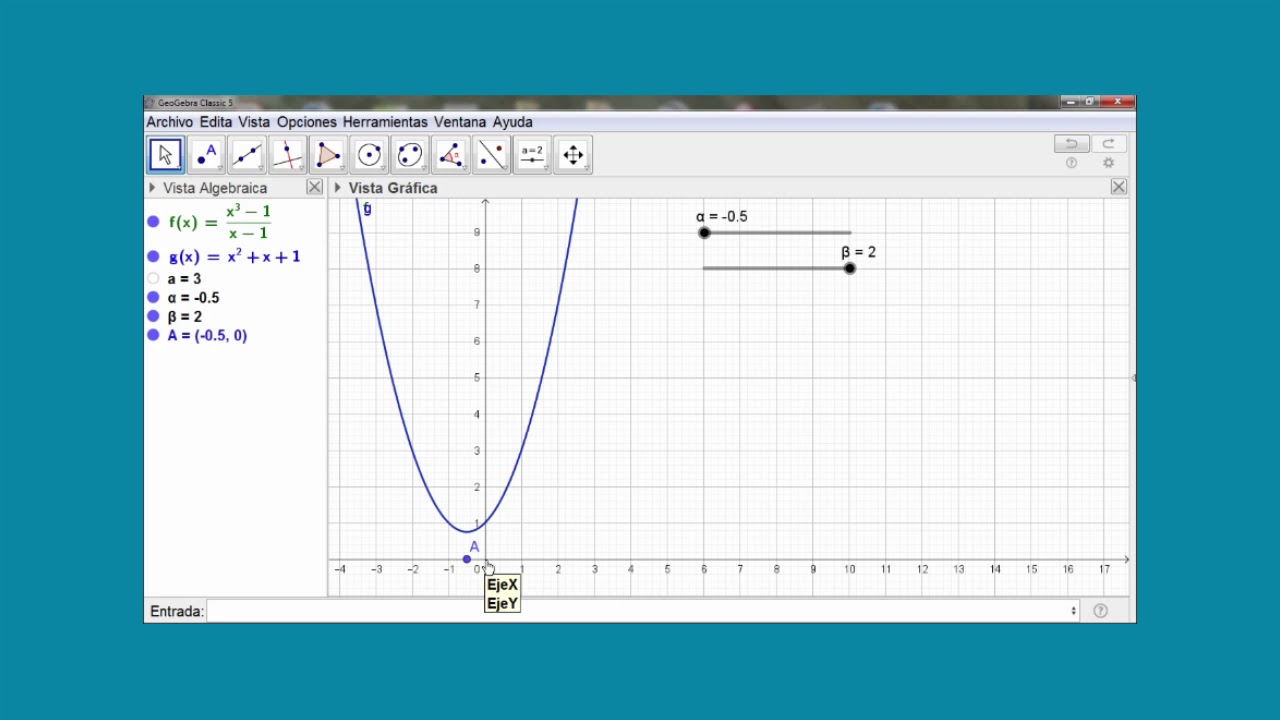The image size is (1280, 720).
Task: Select the Angle tool
Action: click(x=451, y=155)
